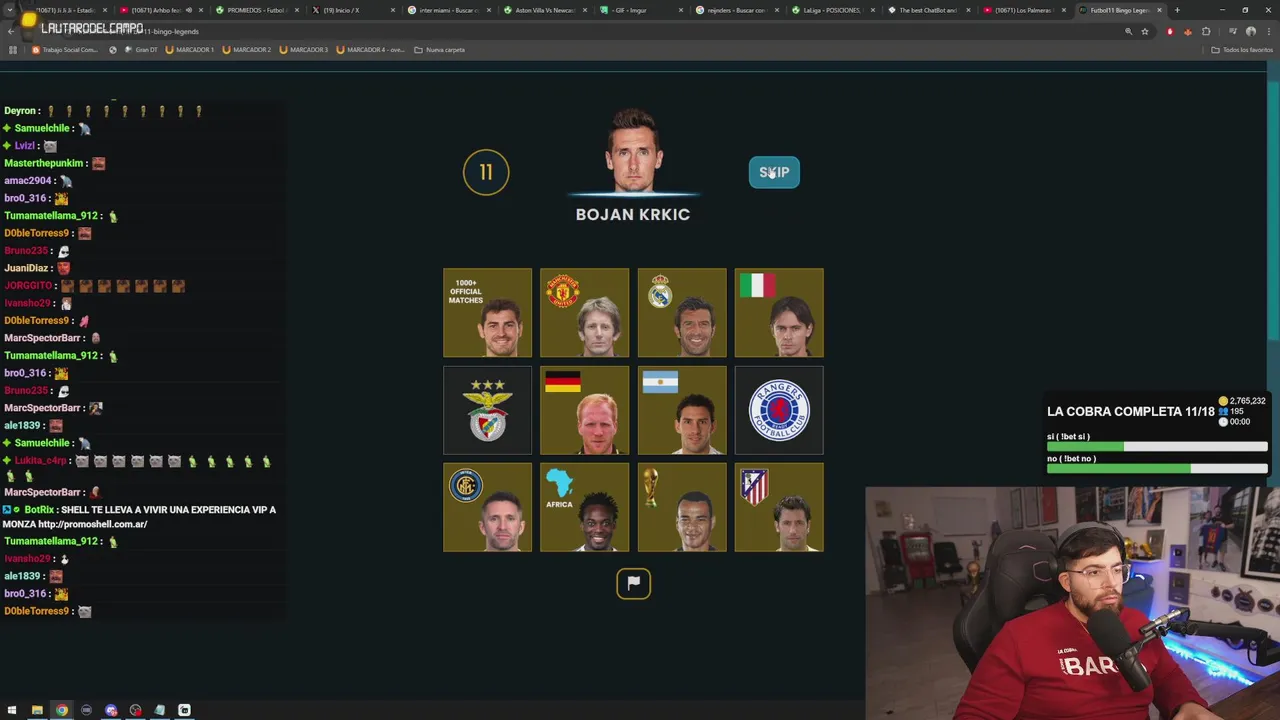
Task: Open the MARCADOR 3 bookmark
Action: coord(304,49)
